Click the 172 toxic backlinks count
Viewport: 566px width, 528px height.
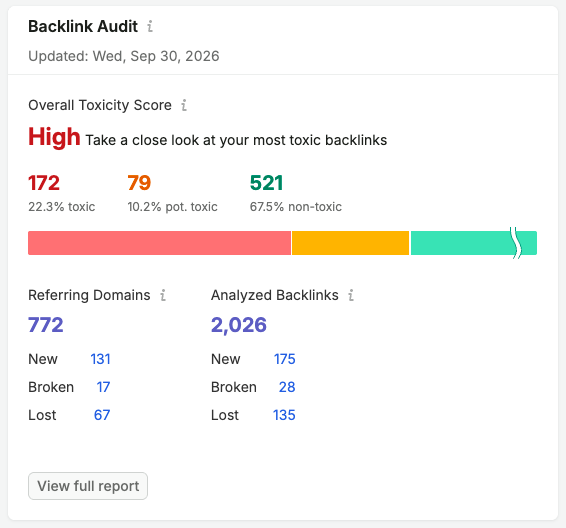coord(44,183)
